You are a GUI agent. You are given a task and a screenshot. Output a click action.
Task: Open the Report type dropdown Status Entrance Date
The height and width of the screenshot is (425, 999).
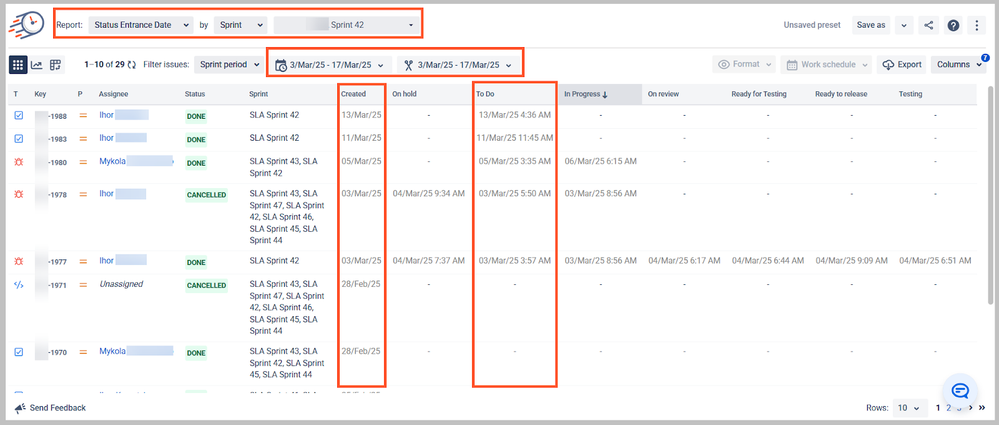click(140, 25)
